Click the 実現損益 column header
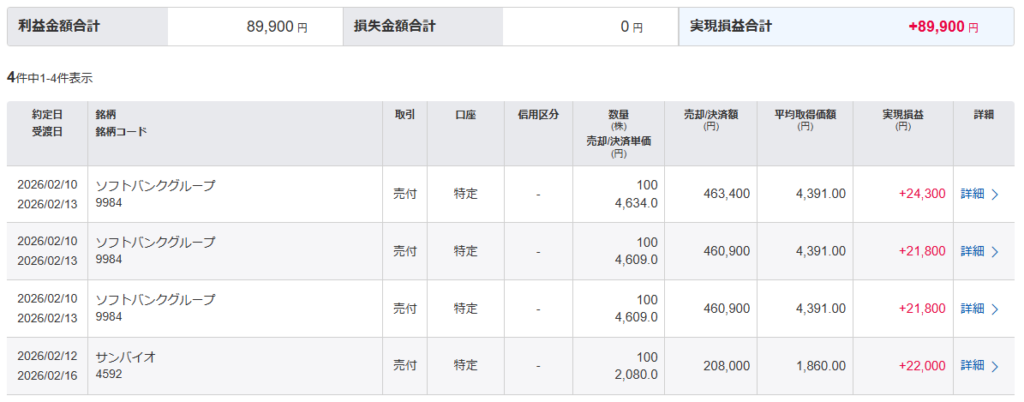Screen dimensions: 1024x402 pos(903,115)
